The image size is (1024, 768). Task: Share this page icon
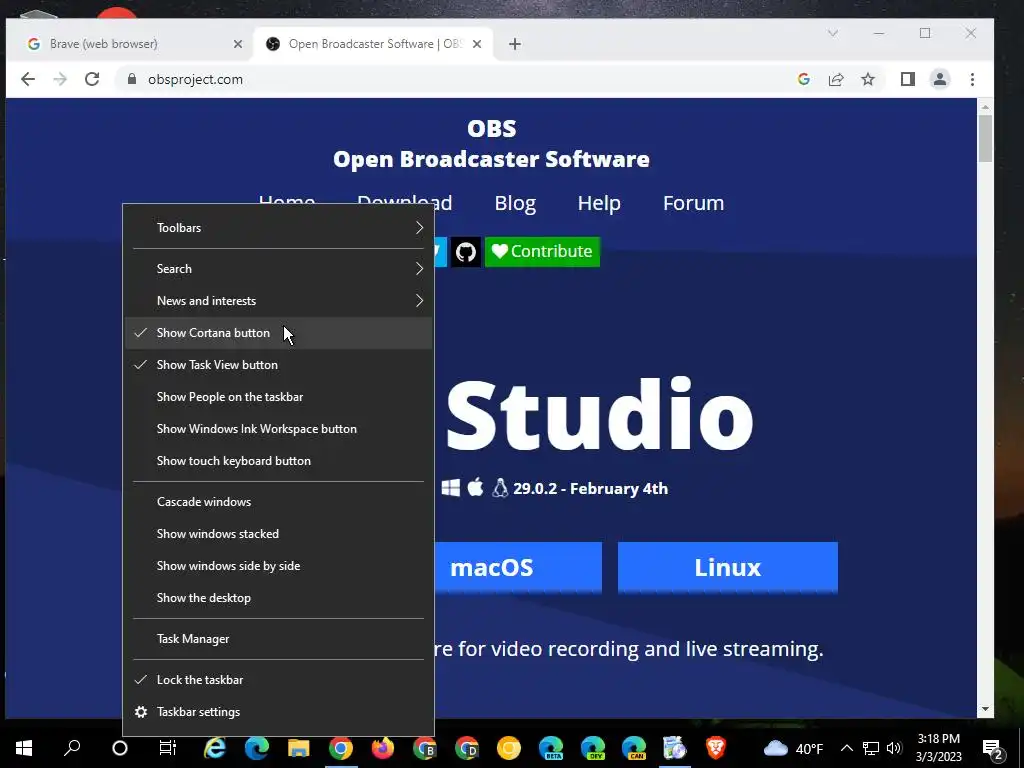click(836, 79)
